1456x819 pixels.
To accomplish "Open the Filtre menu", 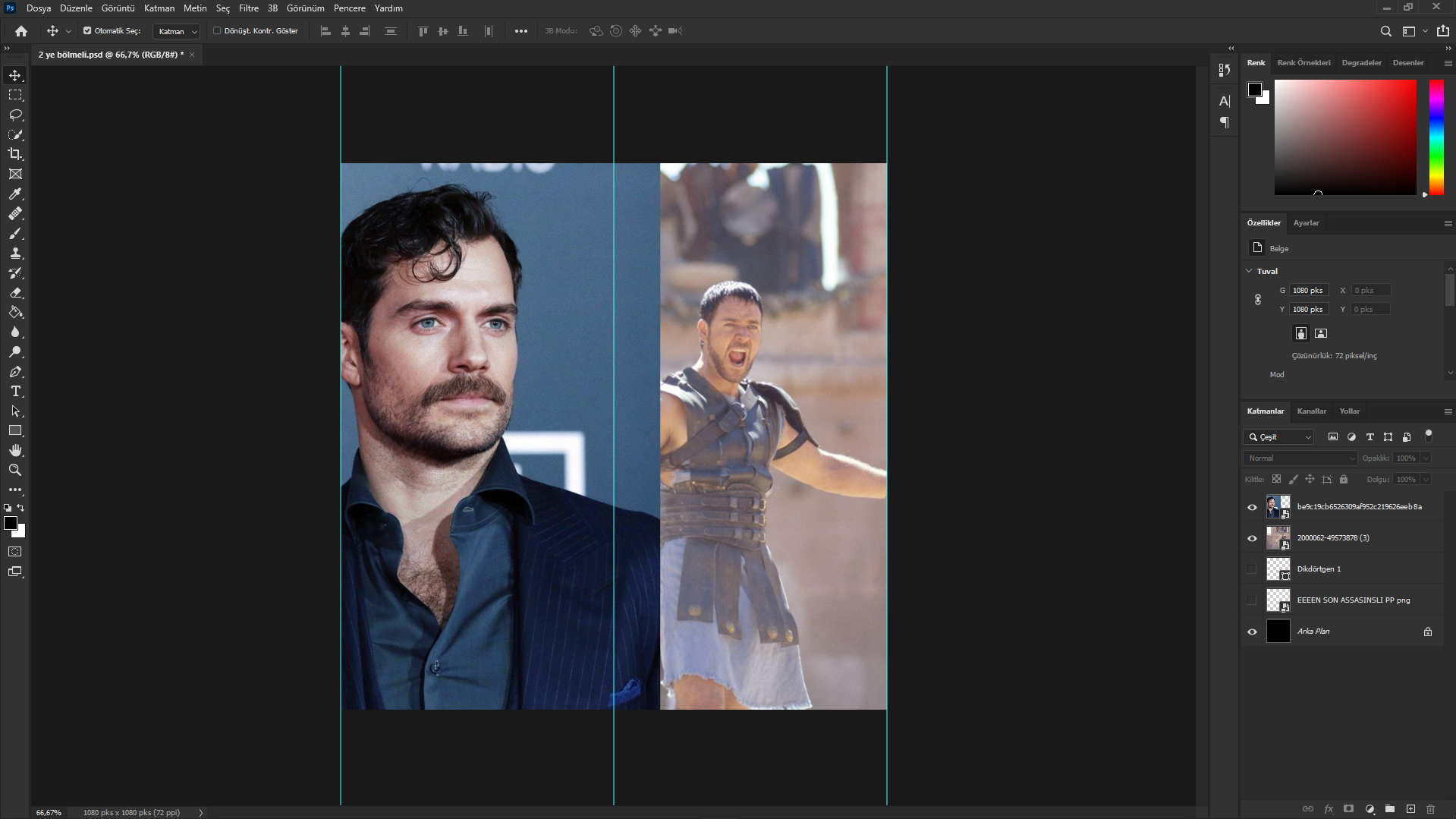I will (x=248, y=8).
